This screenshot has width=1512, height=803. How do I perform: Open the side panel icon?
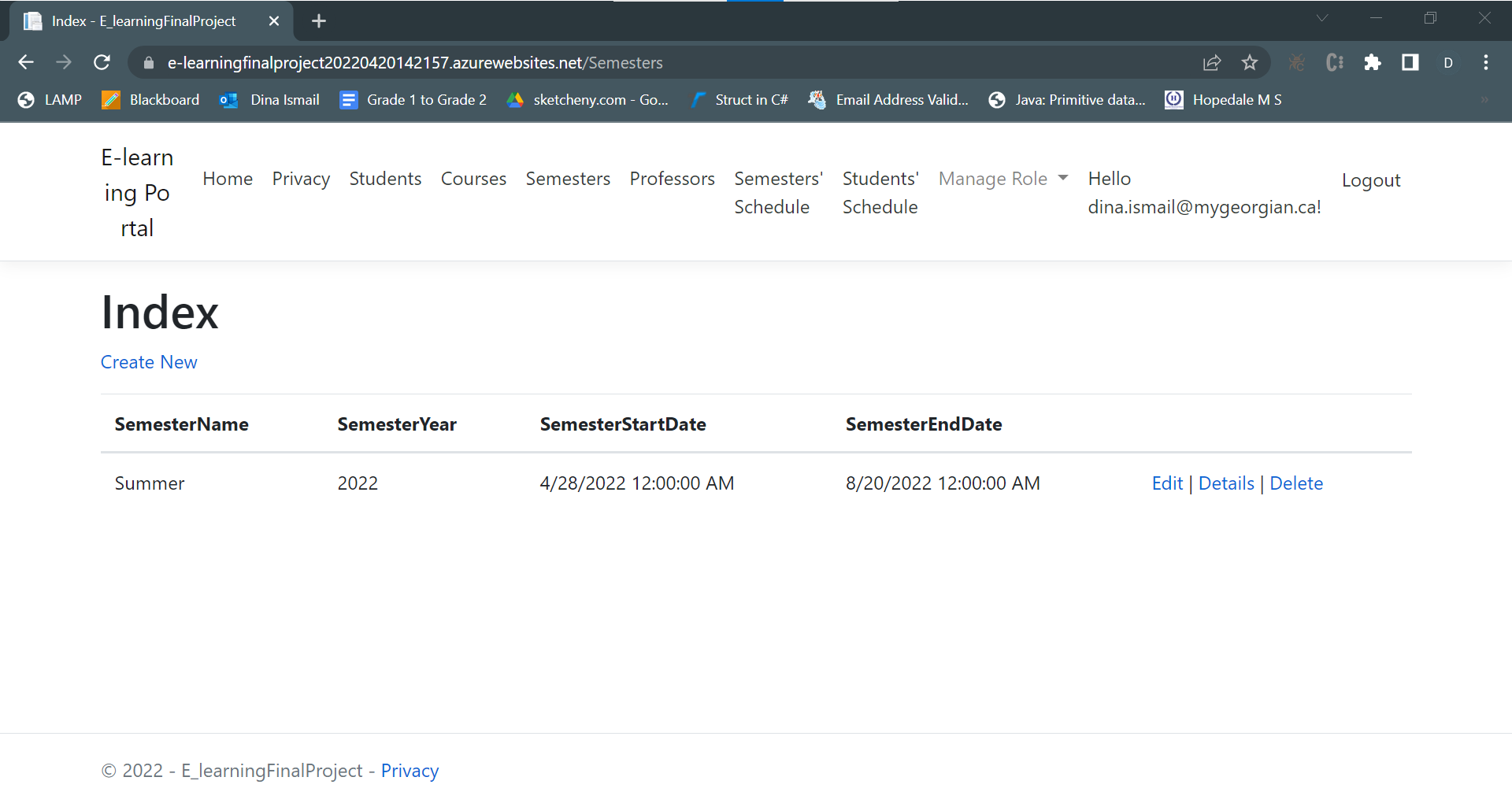coord(1410,62)
